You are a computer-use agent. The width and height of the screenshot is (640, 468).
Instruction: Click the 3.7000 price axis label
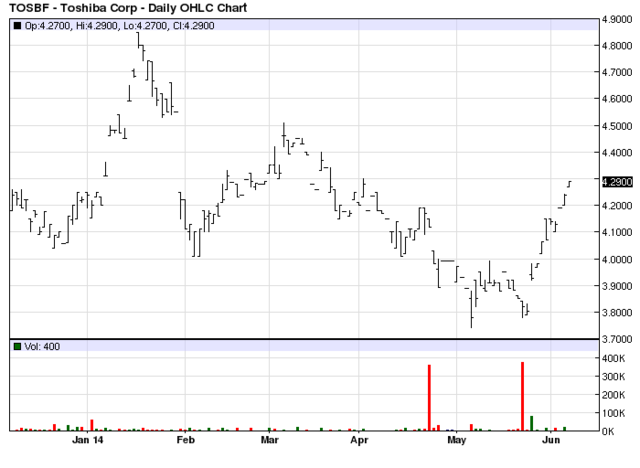617,339
